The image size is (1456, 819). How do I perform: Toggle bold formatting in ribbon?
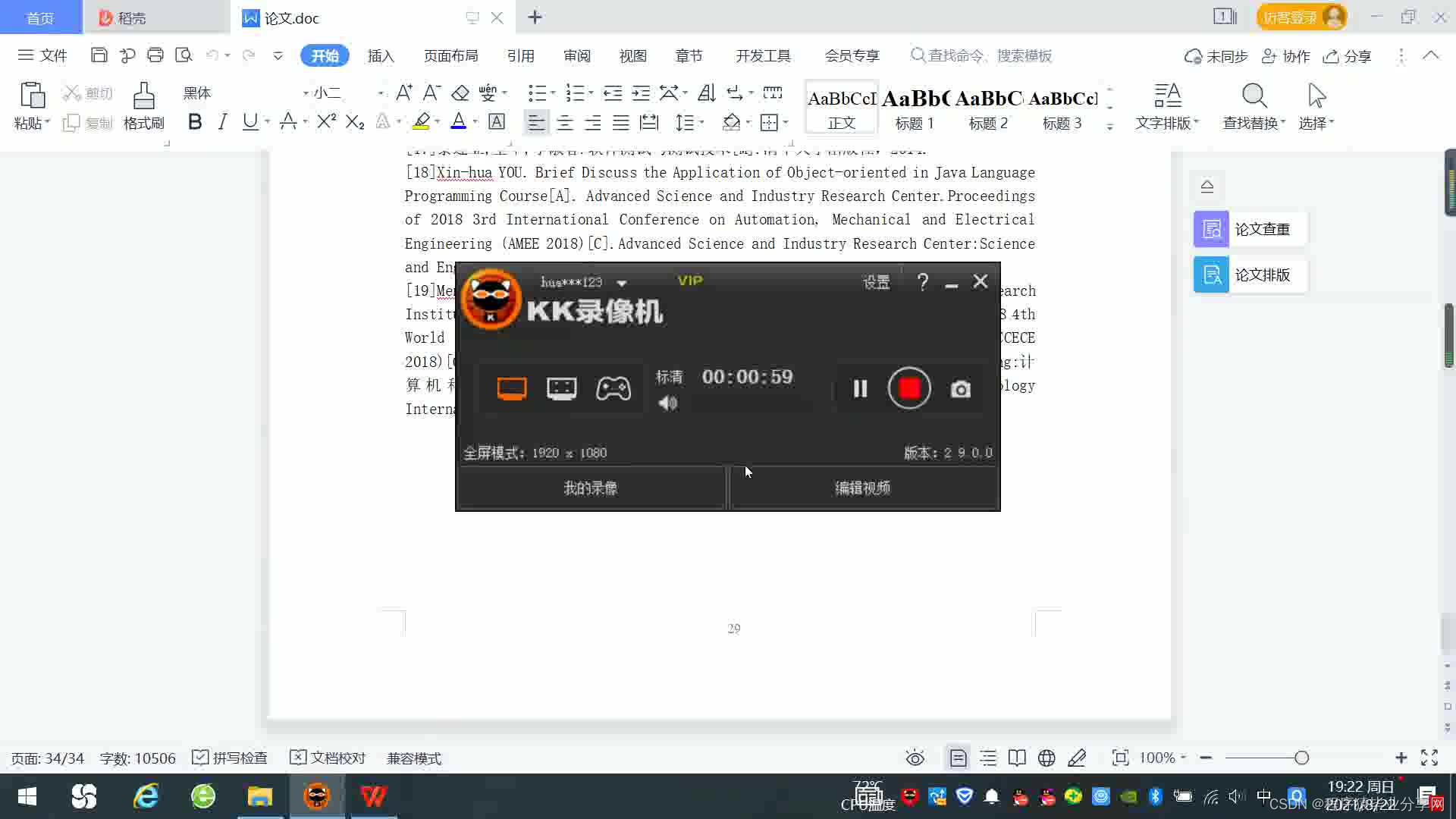195,122
